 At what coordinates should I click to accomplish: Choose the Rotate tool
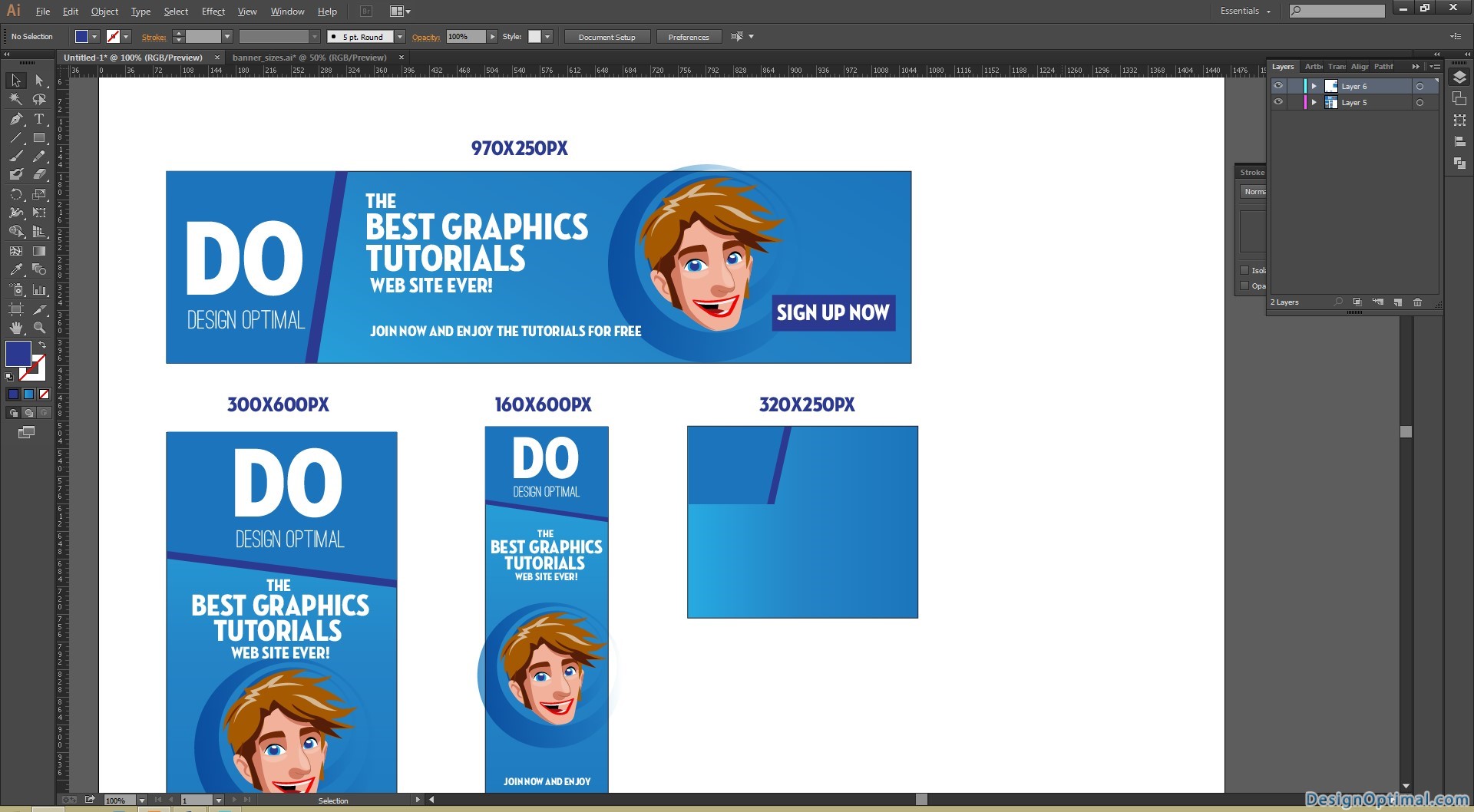click(x=15, y=194)
